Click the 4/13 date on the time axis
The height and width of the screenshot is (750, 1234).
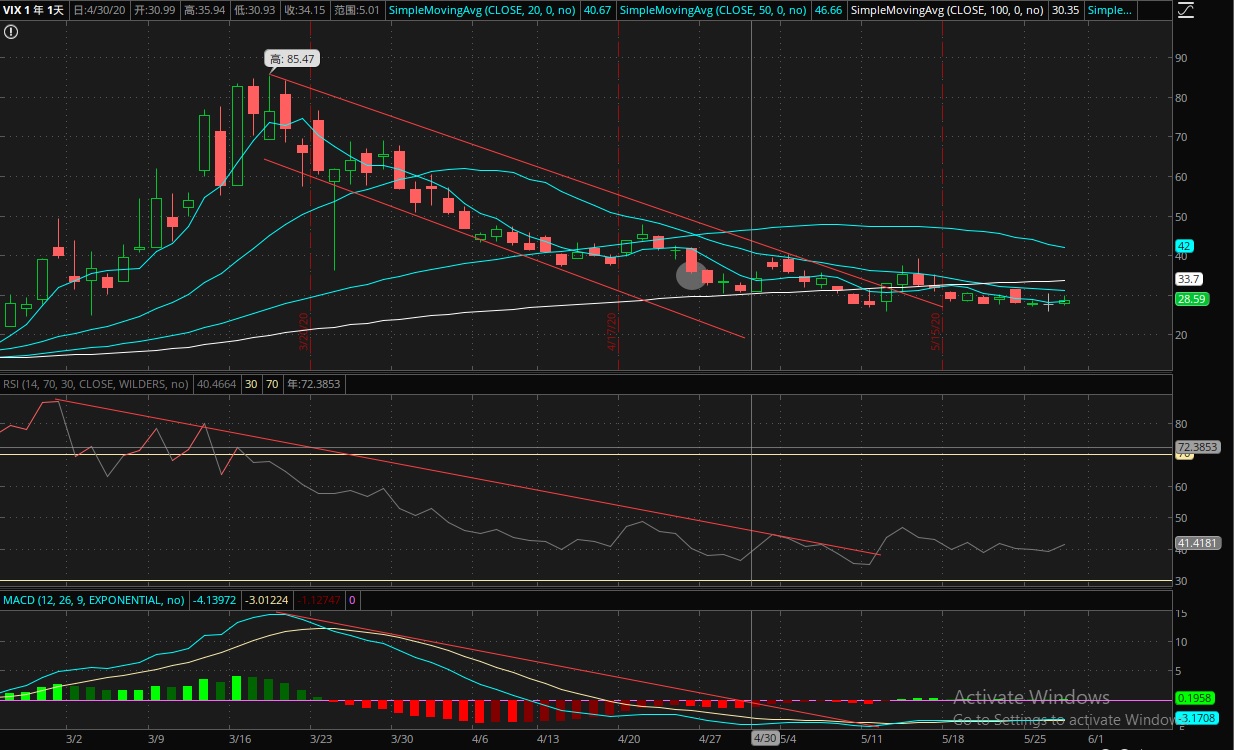[547, 739]
